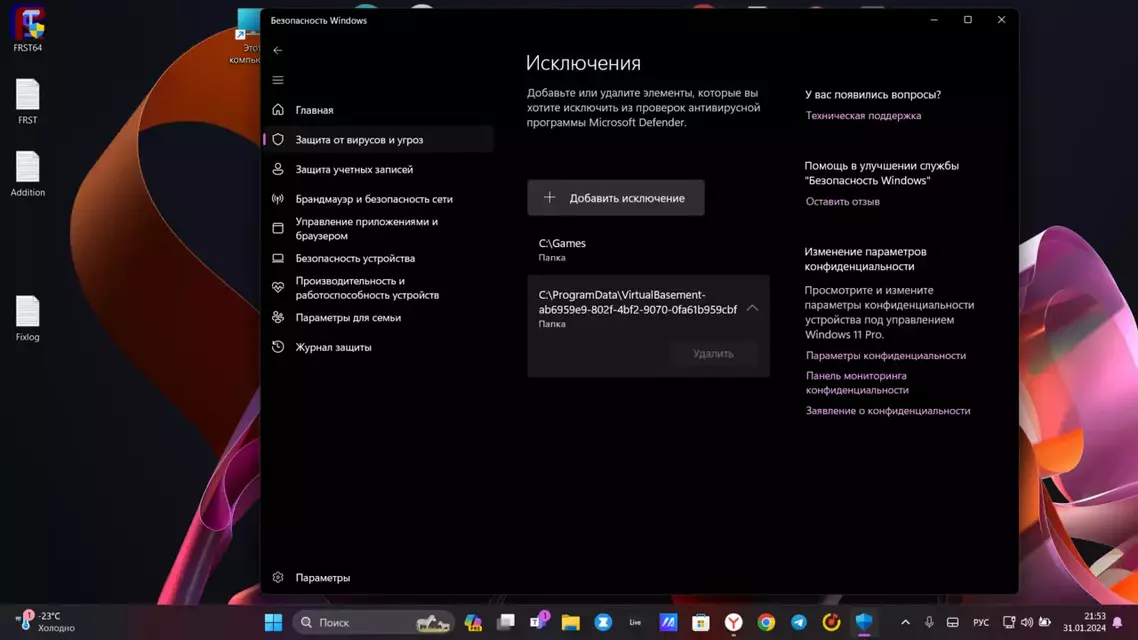Select Безопасность устройства in sidebar
This screenshot has height=640, width=1138.
[x=378, y=258]
